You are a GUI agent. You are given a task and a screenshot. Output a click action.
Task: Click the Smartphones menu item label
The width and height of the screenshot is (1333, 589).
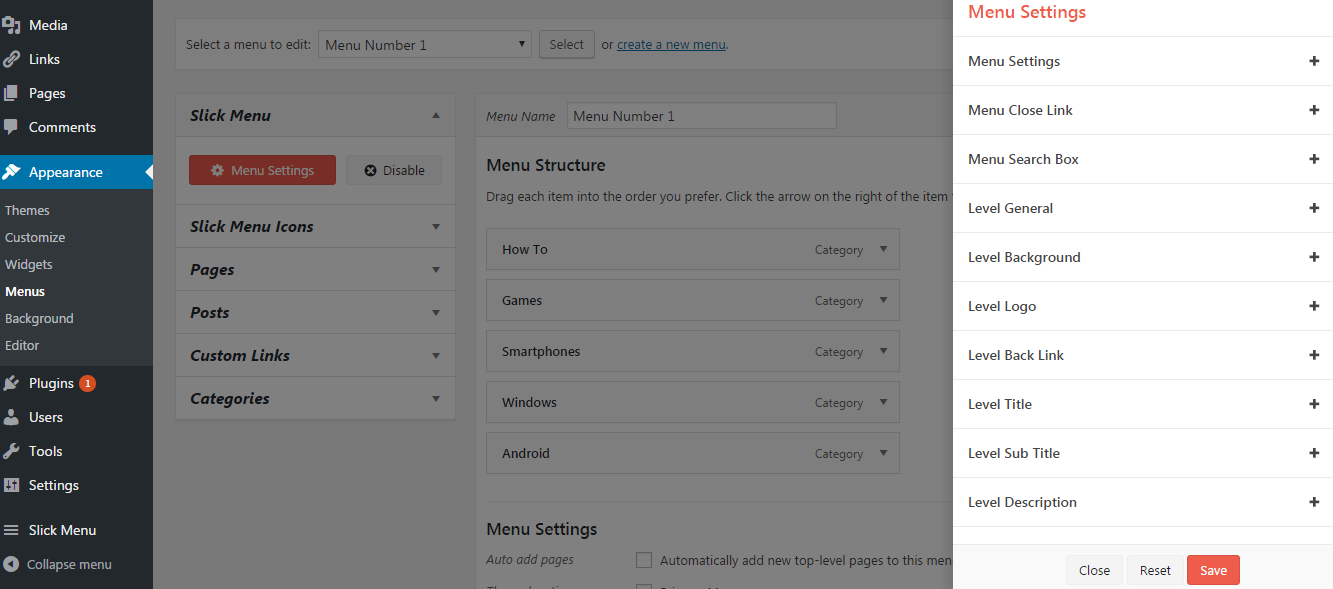[541, 351]
